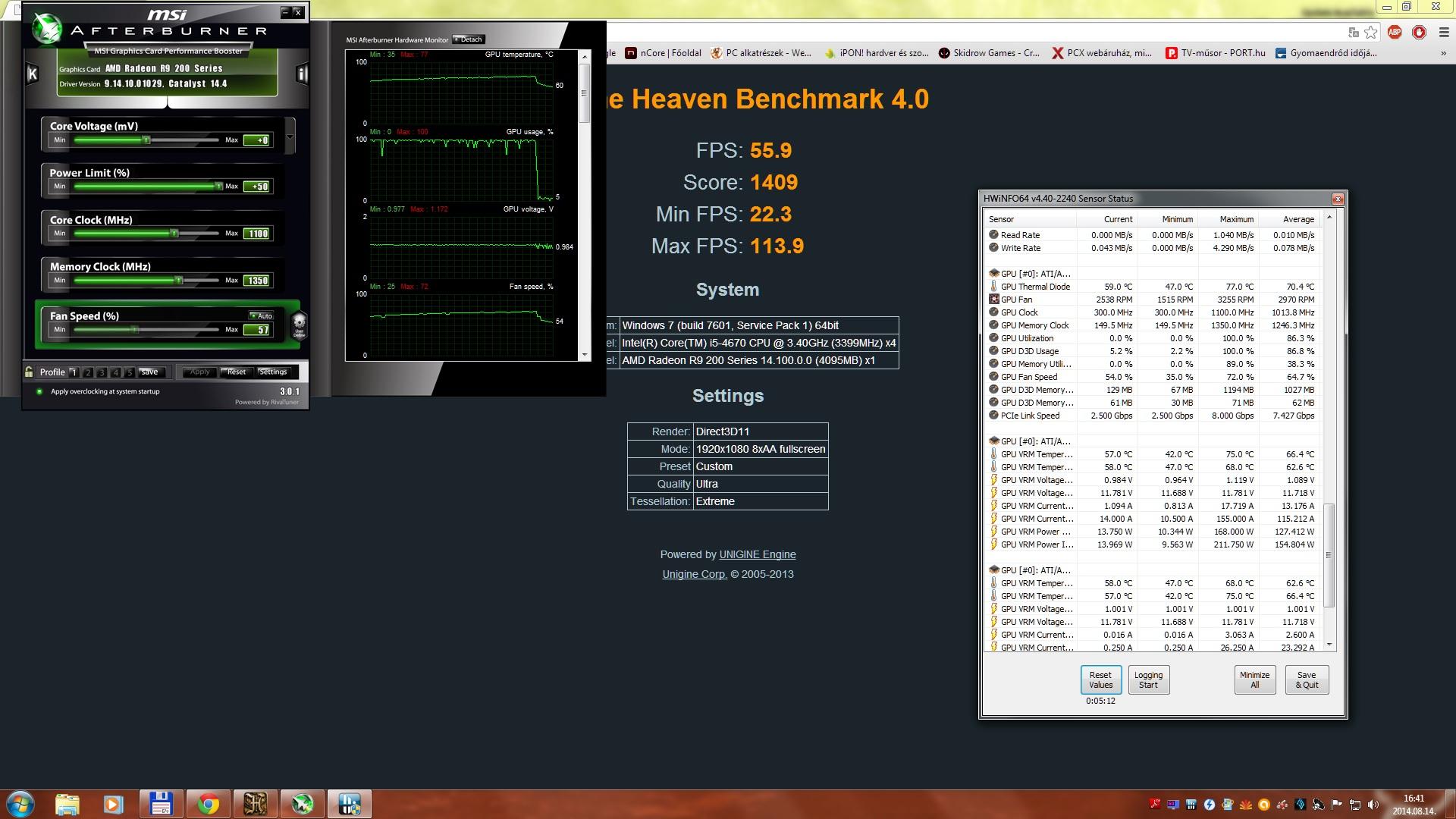Select Afterburner profile slot 3
The width and height of the screenshot is (1456, 819).
pos(102,372)
